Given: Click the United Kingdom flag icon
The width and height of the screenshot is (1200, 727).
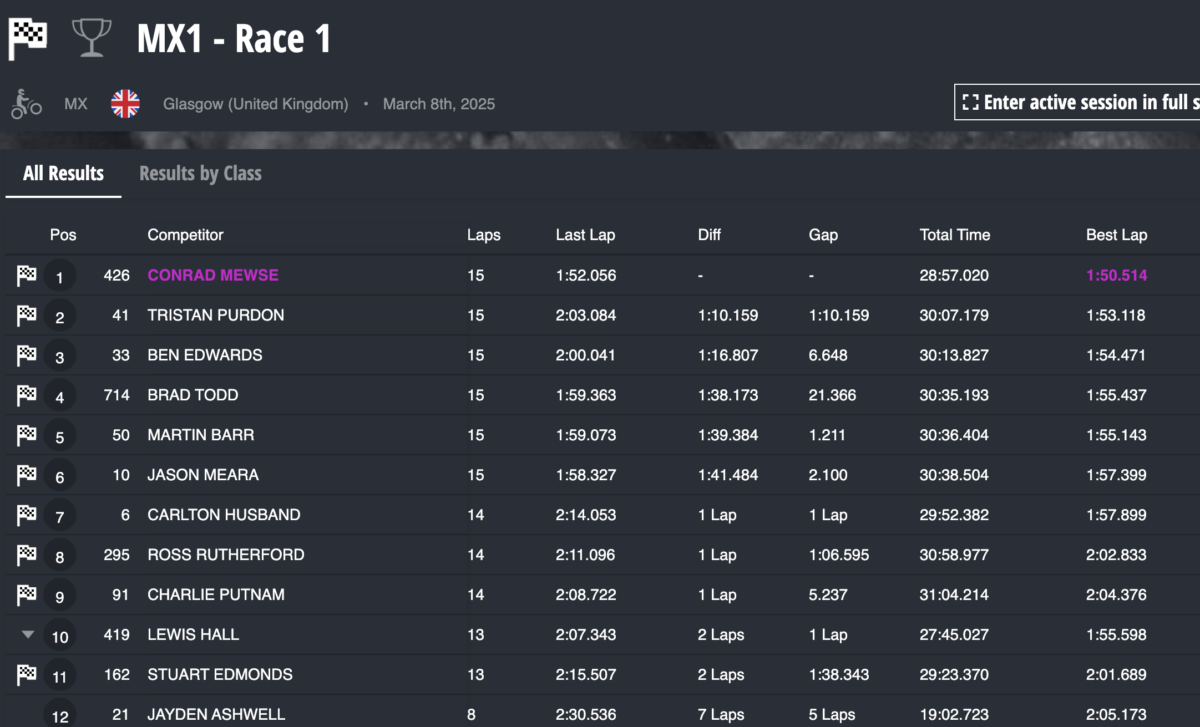Looking at the screenshot, I should click(125, 104).
